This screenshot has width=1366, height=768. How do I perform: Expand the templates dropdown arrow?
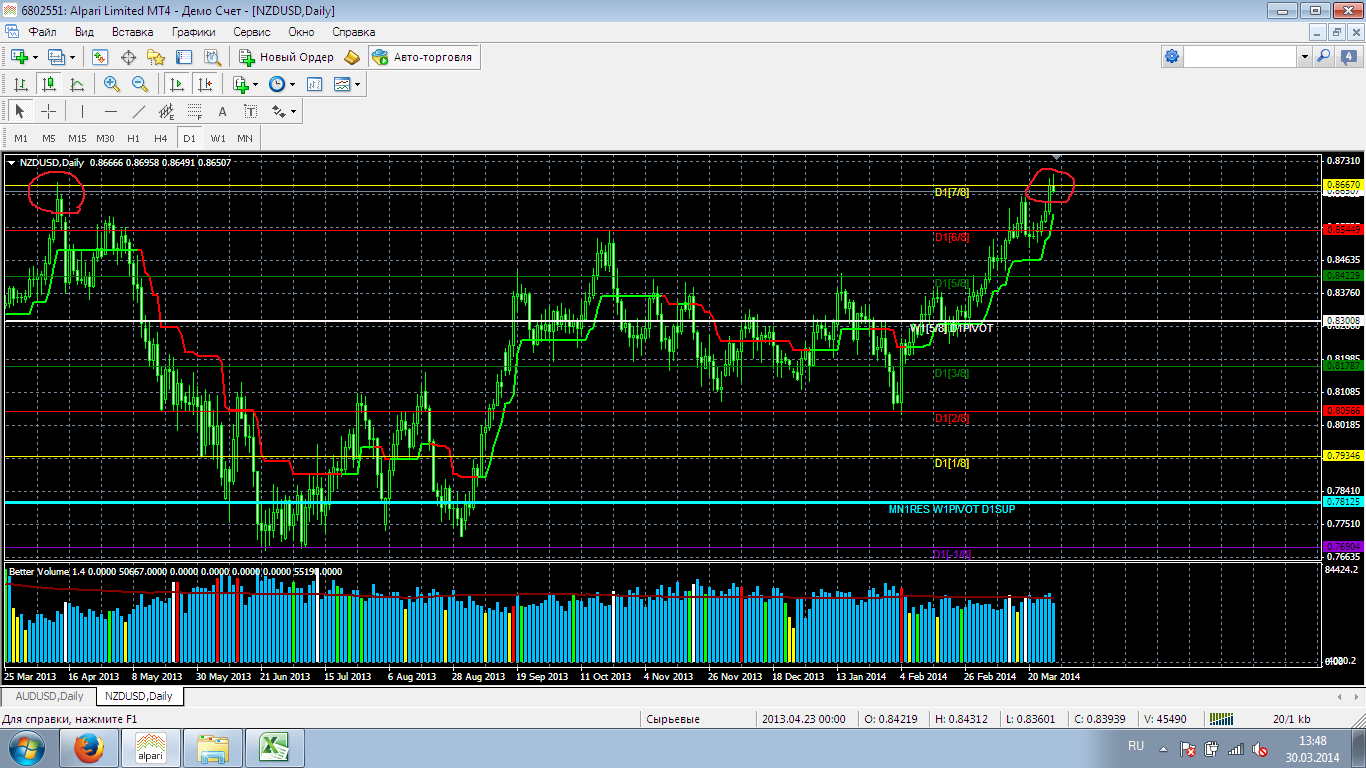tap(357, 85)
